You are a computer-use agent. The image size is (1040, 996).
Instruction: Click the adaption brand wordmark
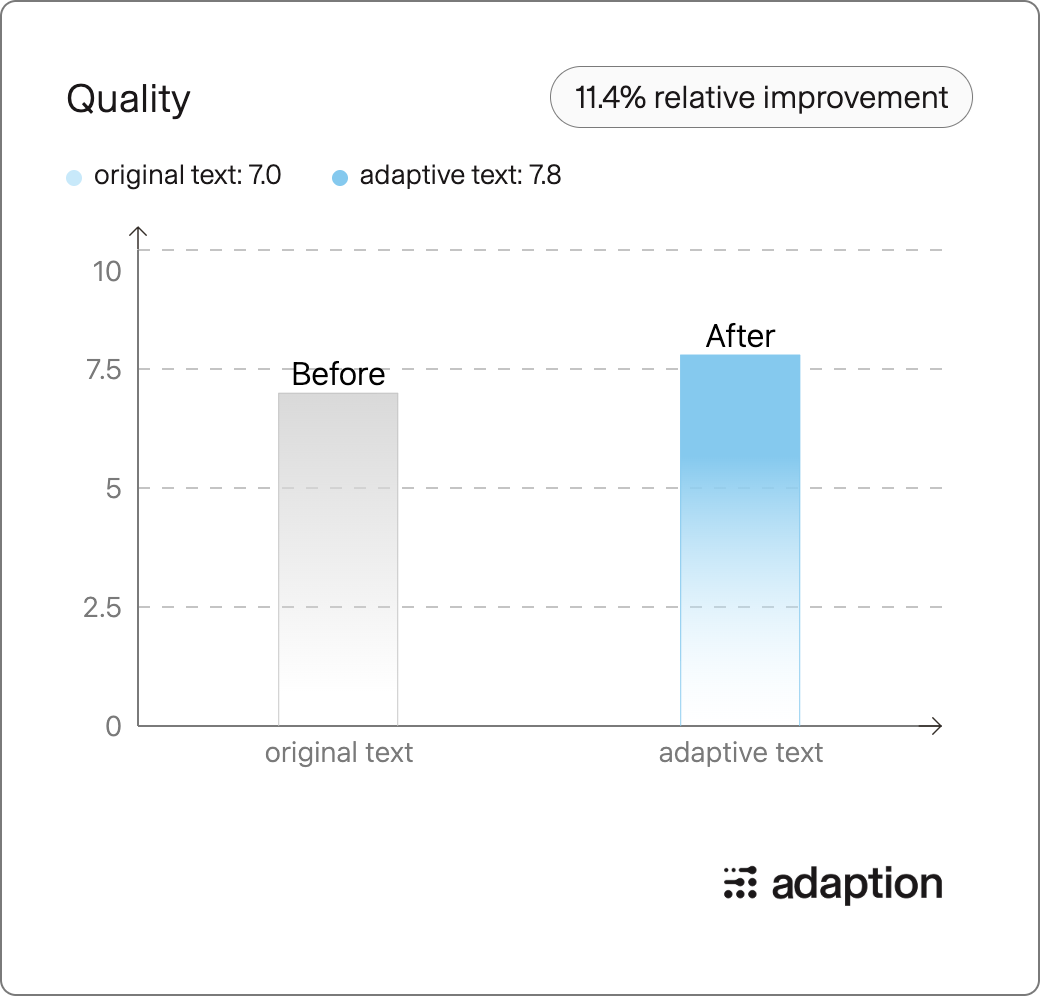click(857, 884)
